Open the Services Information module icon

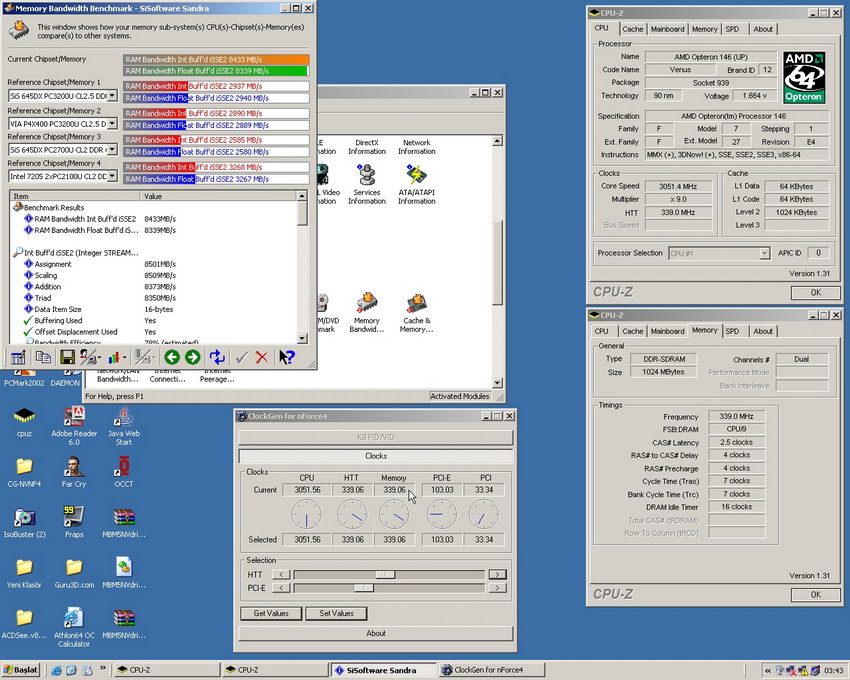(x=367, y=184)
